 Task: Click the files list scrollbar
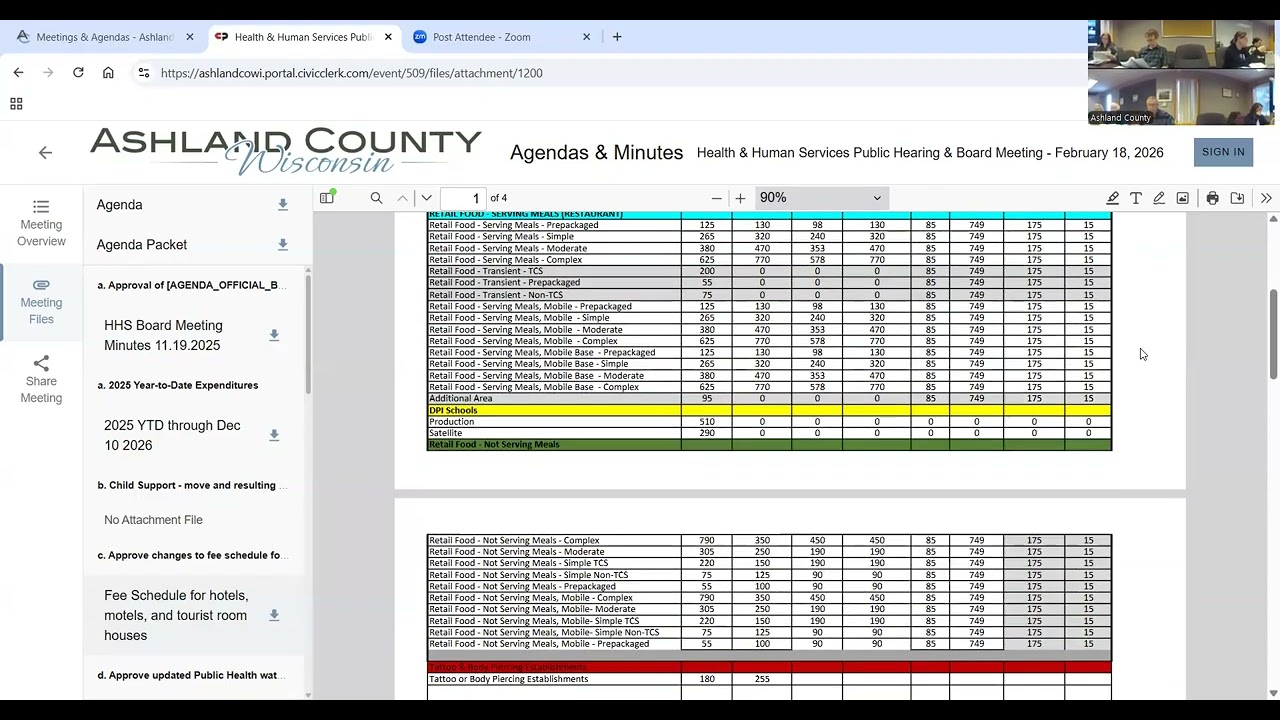click(x=308, y=333)
